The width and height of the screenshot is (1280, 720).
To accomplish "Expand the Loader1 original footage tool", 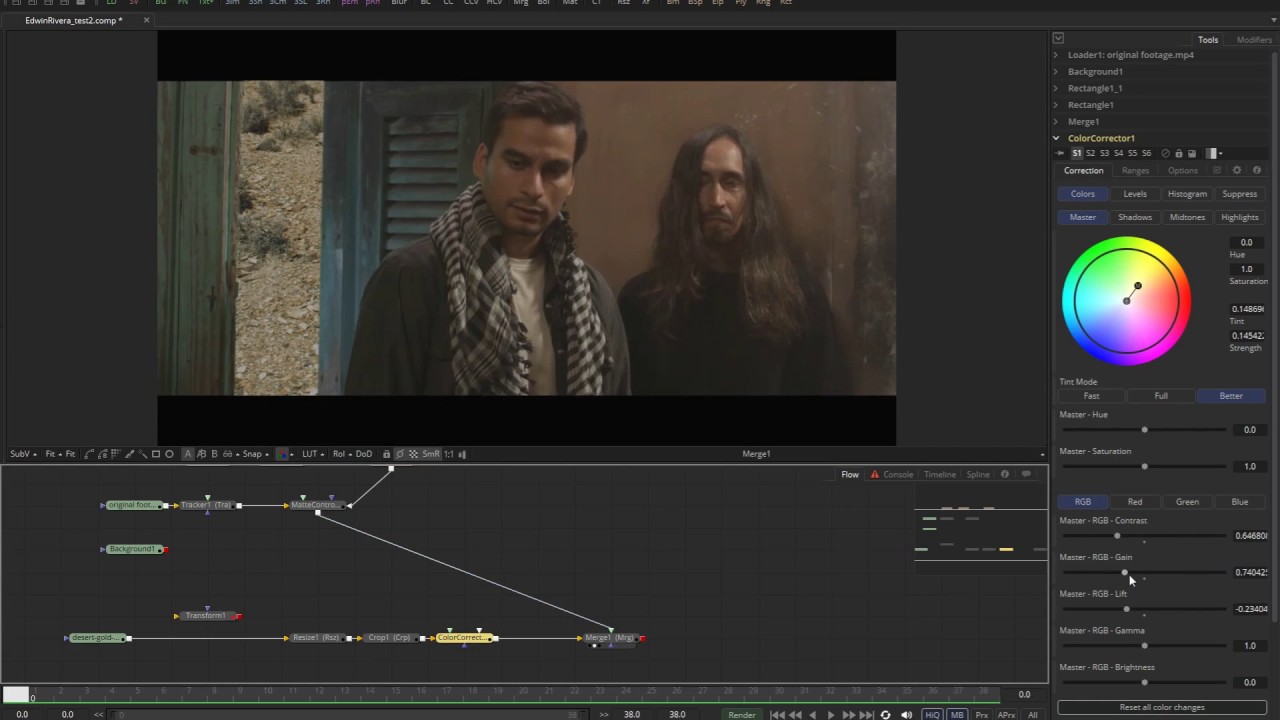I will tap(1056, 55).
